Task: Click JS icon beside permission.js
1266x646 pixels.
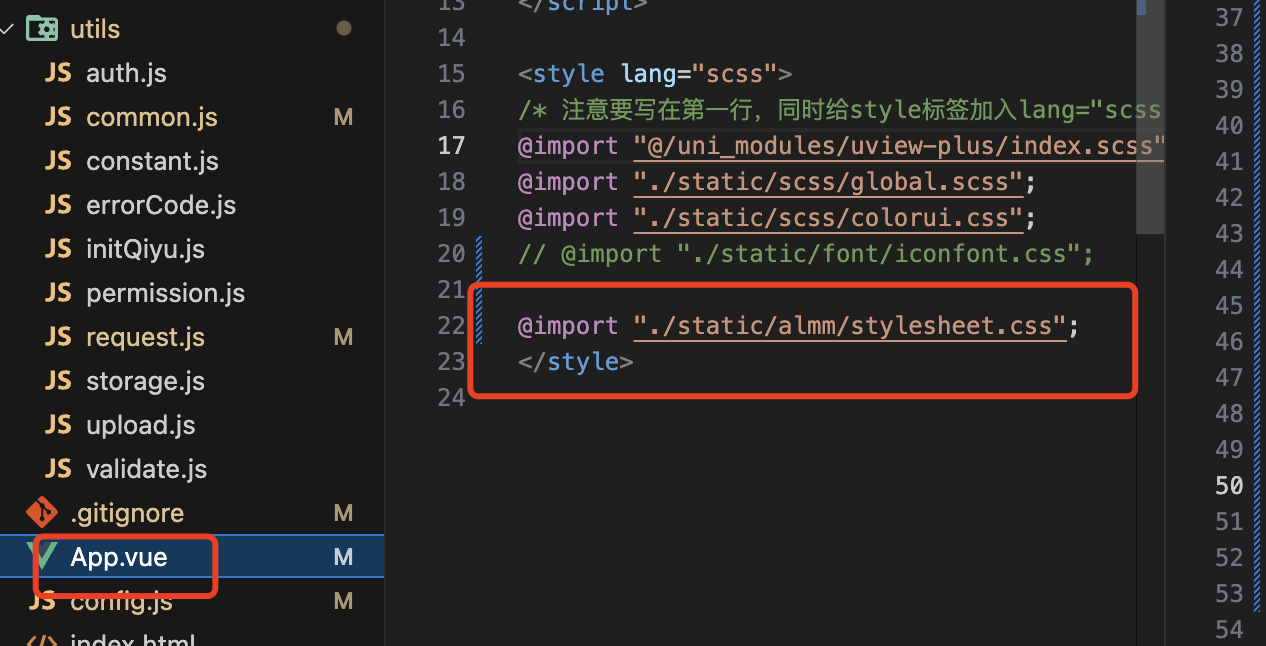Action: click(x=58, y=293)
